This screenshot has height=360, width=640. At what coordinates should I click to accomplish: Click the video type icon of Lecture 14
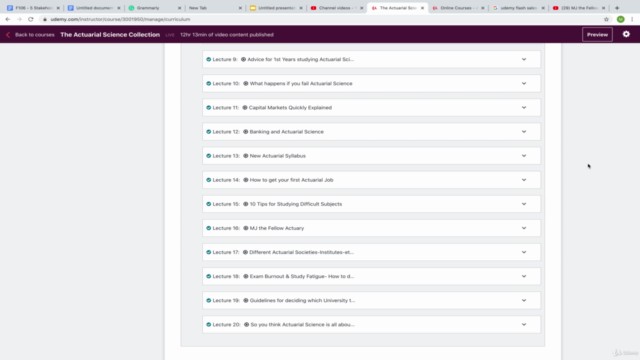pos(246,180)
